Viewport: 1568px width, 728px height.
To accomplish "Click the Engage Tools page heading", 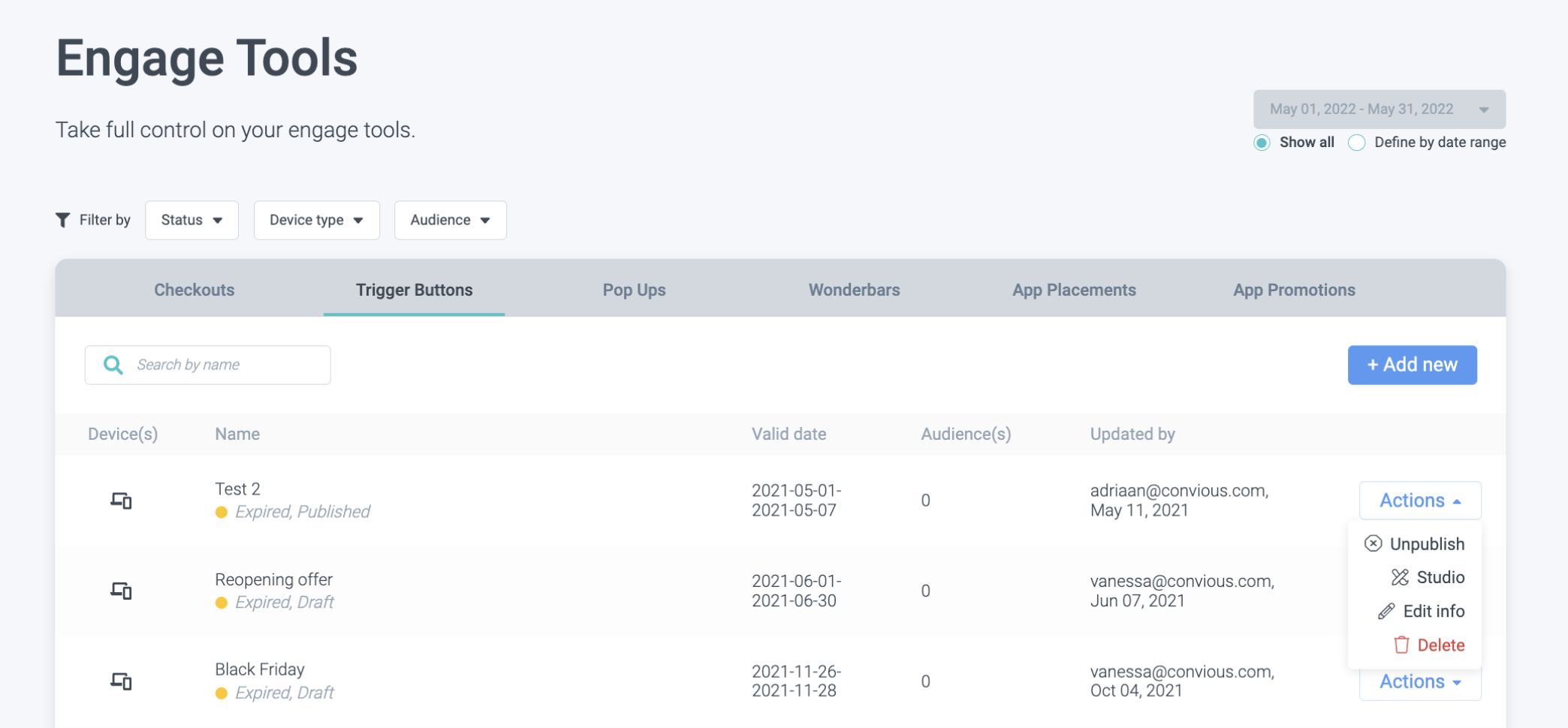I will click(207, 59).
